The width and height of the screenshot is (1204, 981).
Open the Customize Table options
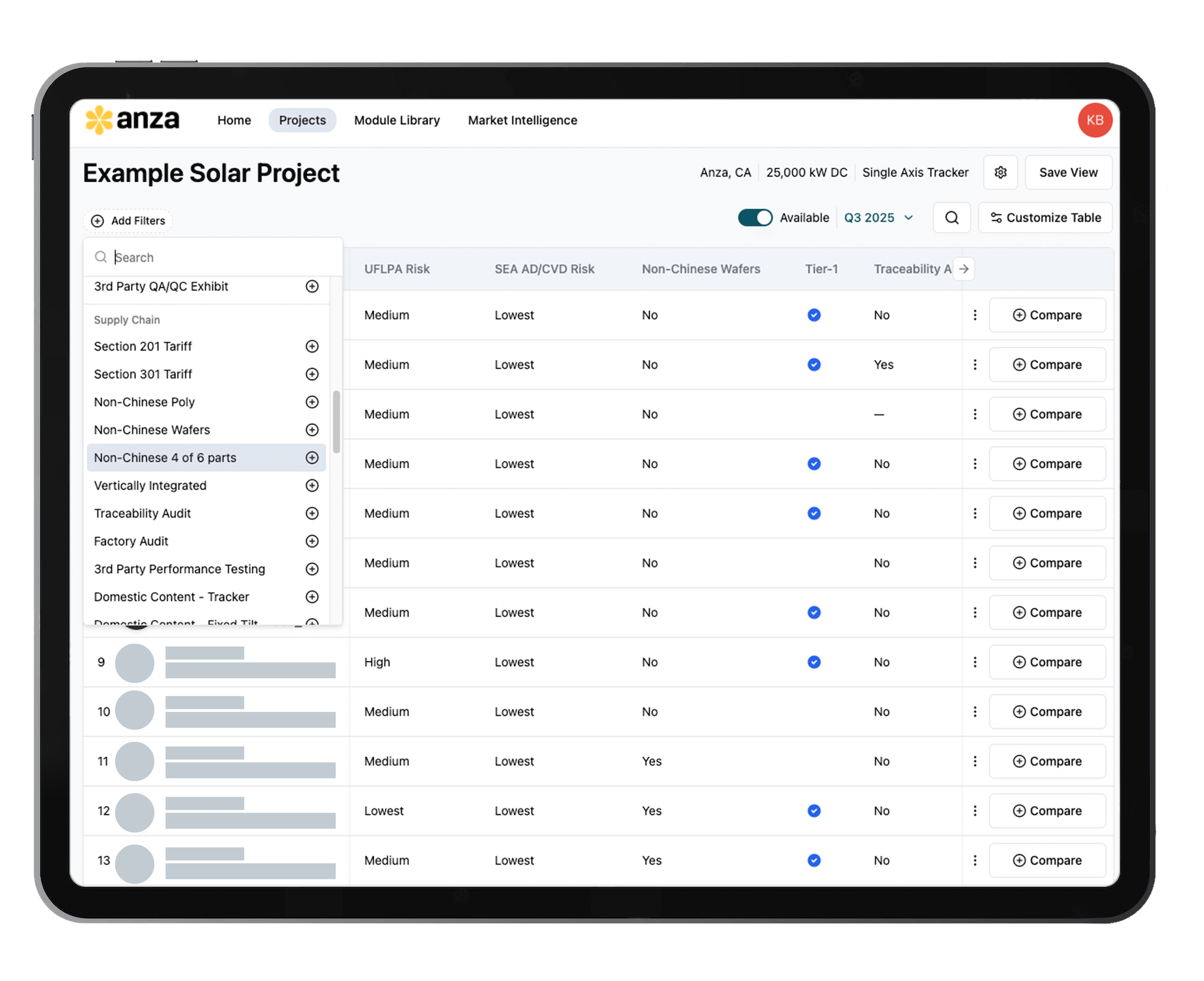point(1045,217)
